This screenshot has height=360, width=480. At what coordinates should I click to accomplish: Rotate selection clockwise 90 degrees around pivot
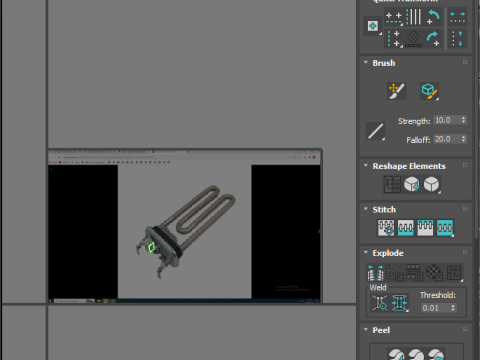(x=433, y=39)
